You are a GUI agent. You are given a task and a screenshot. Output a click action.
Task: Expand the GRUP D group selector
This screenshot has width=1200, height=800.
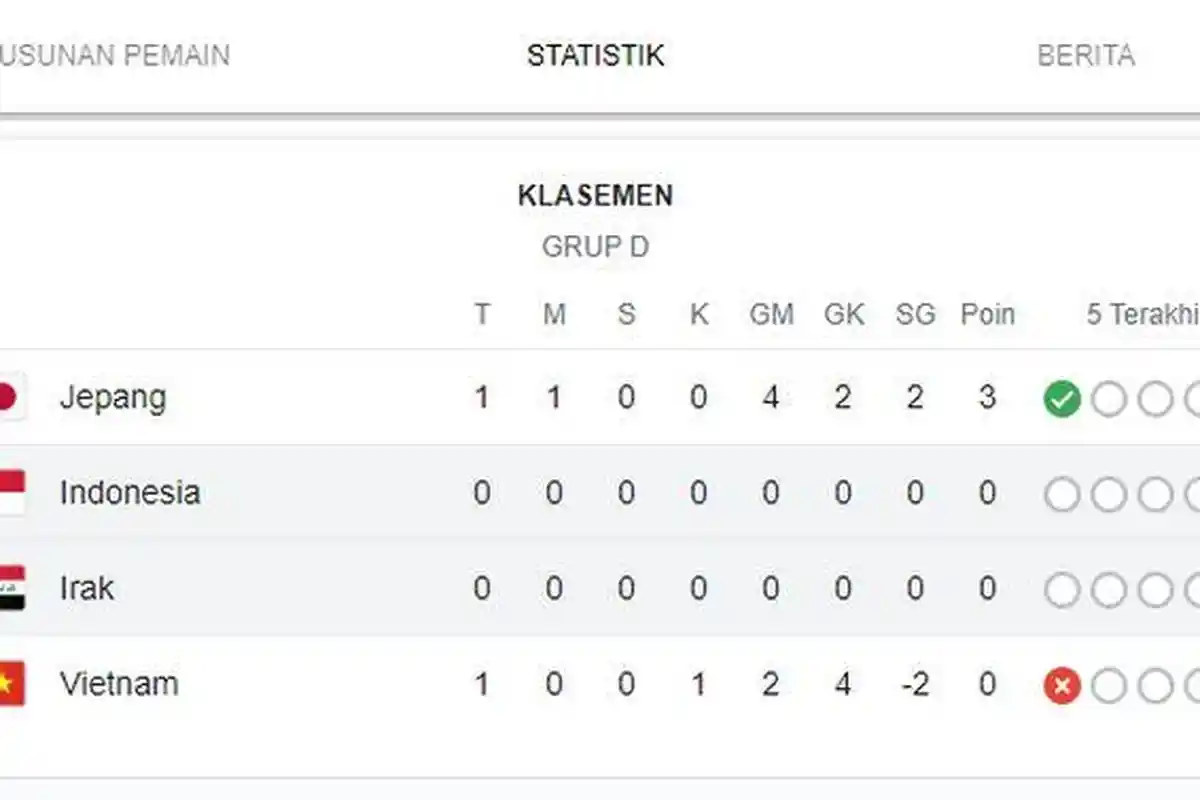[x=598, y=246]
